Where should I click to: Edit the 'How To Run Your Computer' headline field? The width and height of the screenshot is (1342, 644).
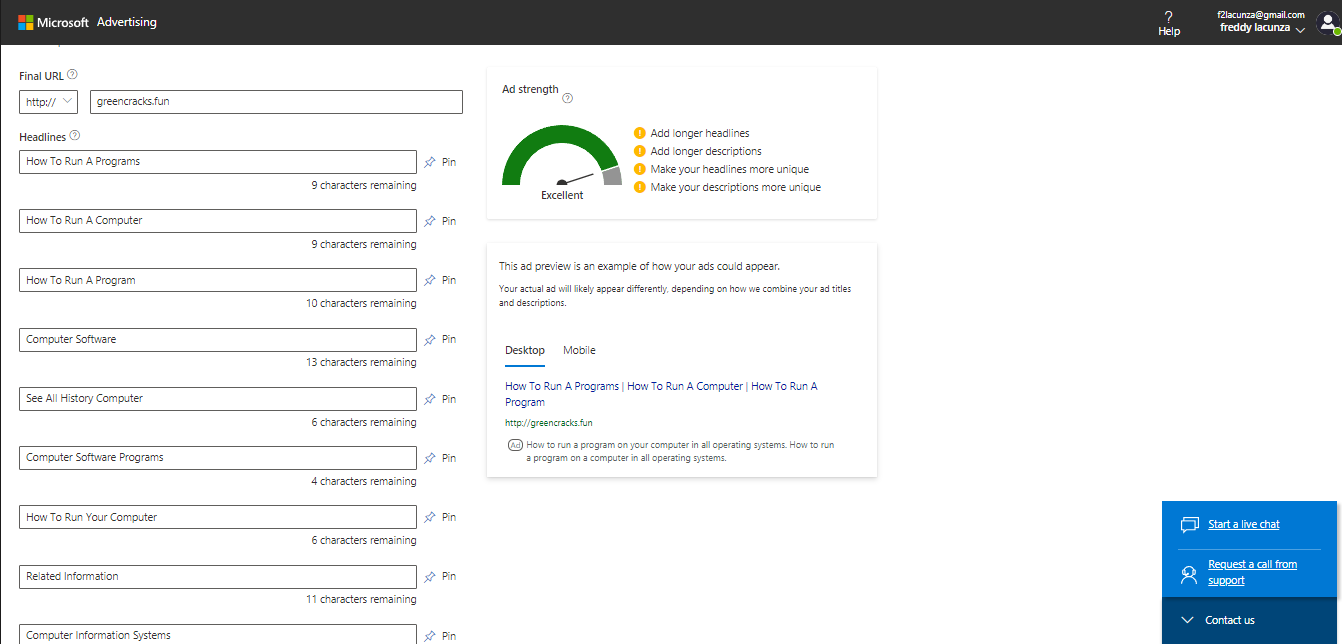218,517
